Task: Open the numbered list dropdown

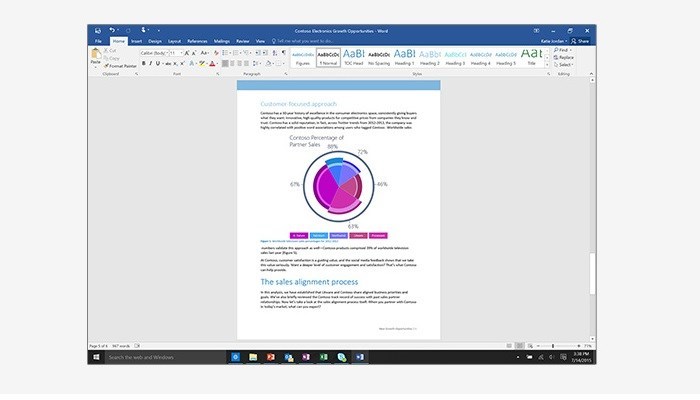Action: pos(240,53)
